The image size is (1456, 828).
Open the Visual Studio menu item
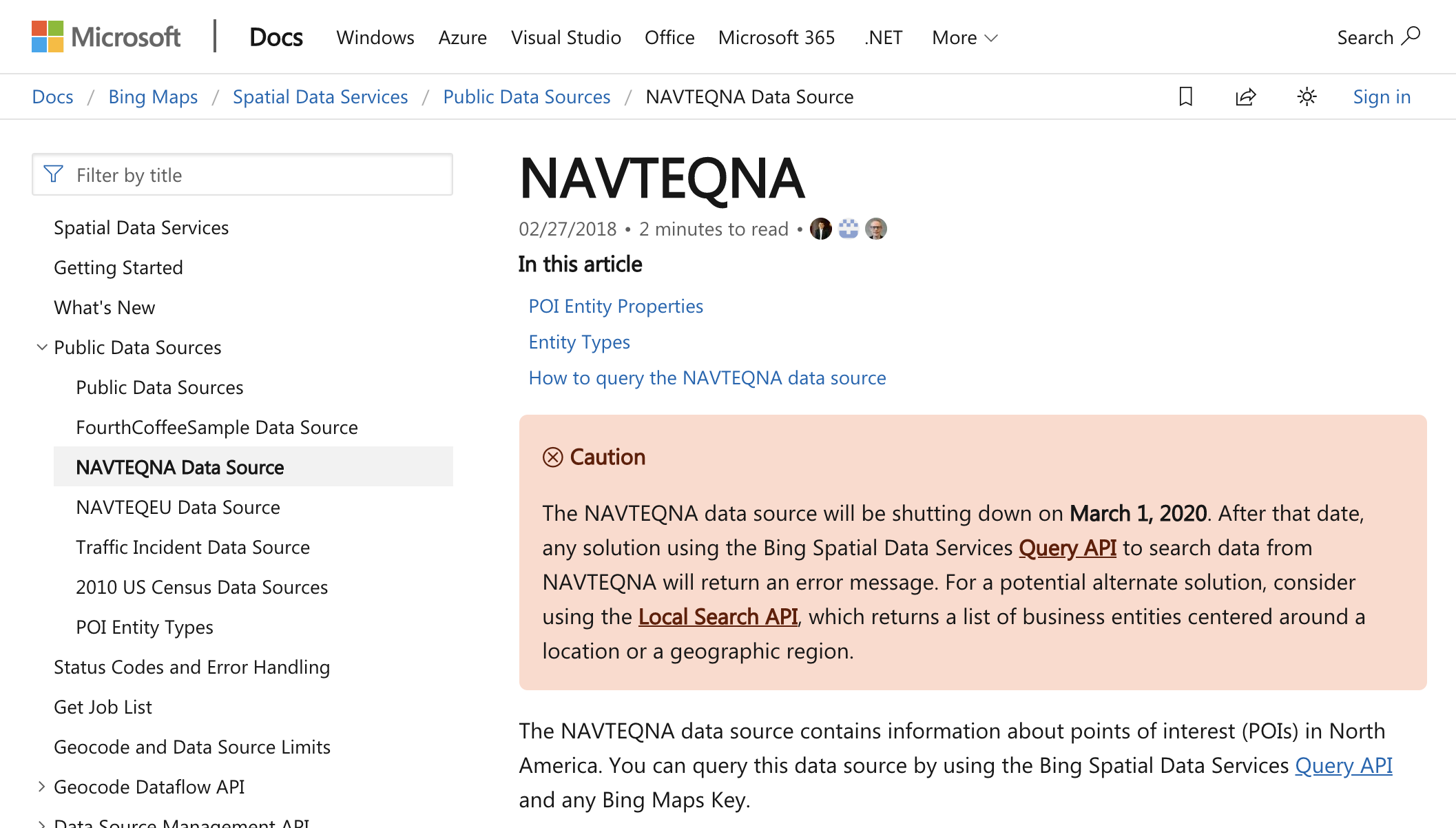pos(566,37)
